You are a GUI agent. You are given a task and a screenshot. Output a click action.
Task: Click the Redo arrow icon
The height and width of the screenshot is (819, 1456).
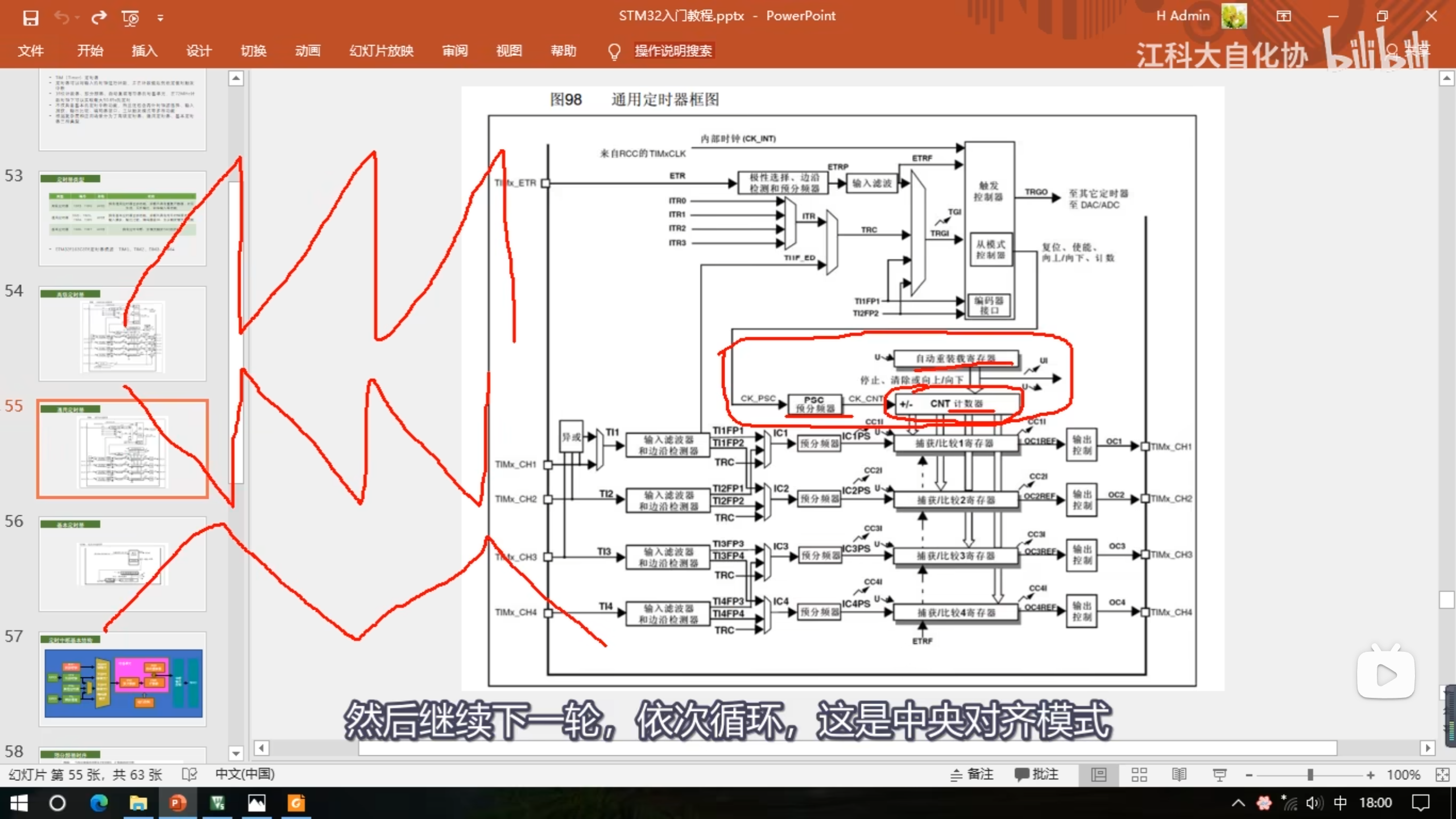pyautogui.click(x=99, y=18)
